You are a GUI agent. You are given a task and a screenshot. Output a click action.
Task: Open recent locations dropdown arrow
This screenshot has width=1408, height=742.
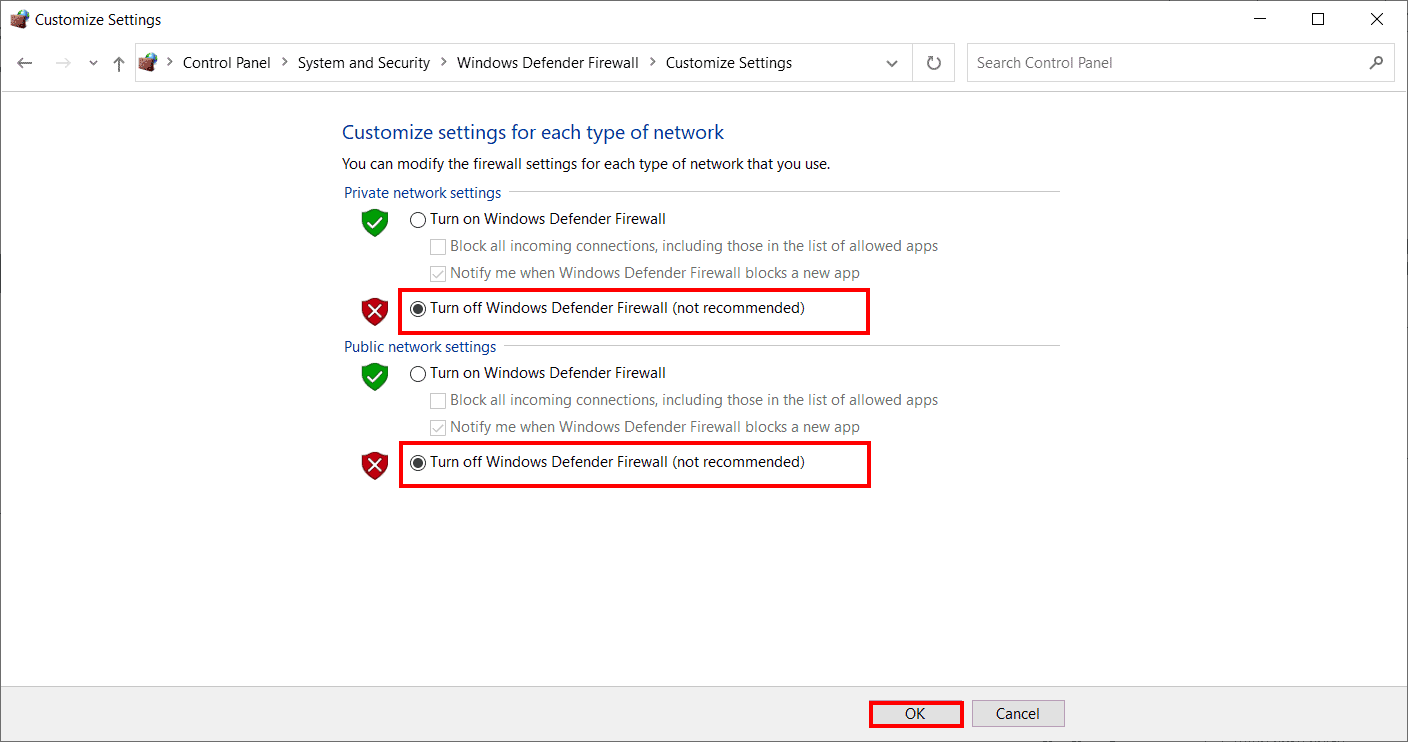93,63
